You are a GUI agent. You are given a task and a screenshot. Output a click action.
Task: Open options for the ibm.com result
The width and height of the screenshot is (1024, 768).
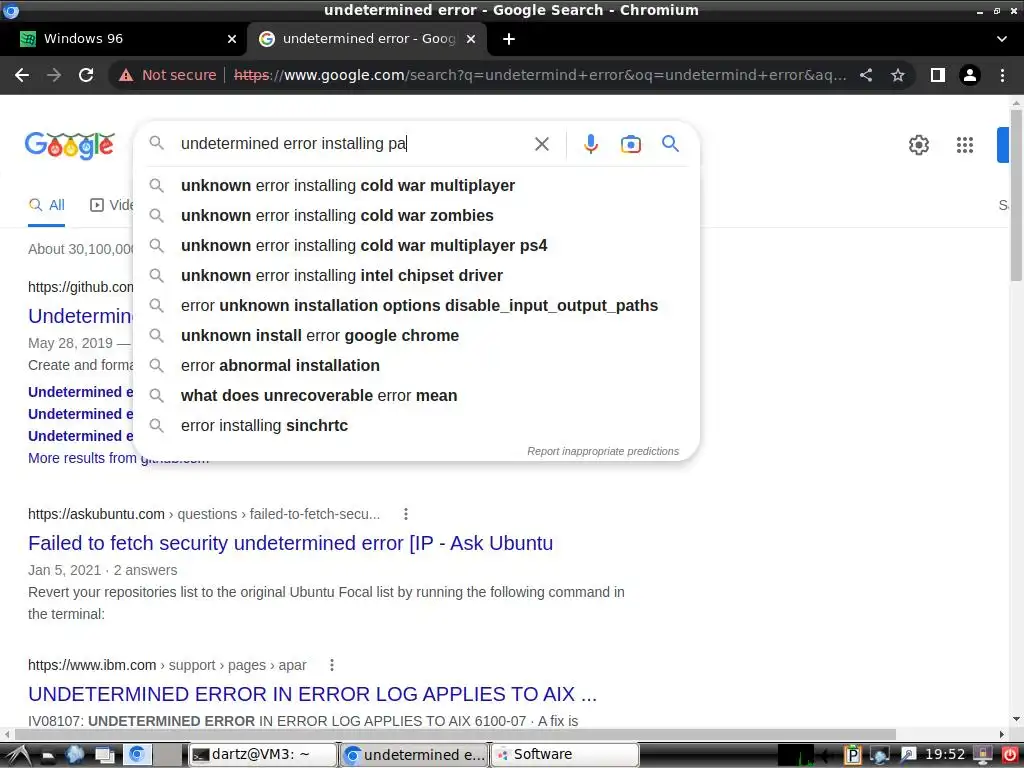pos(332,665)
